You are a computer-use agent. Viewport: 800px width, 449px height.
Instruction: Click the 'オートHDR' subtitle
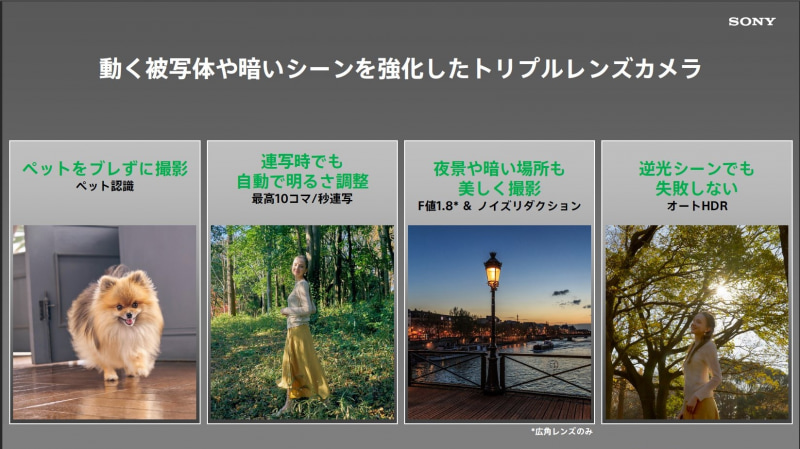[x=696, y=206]
